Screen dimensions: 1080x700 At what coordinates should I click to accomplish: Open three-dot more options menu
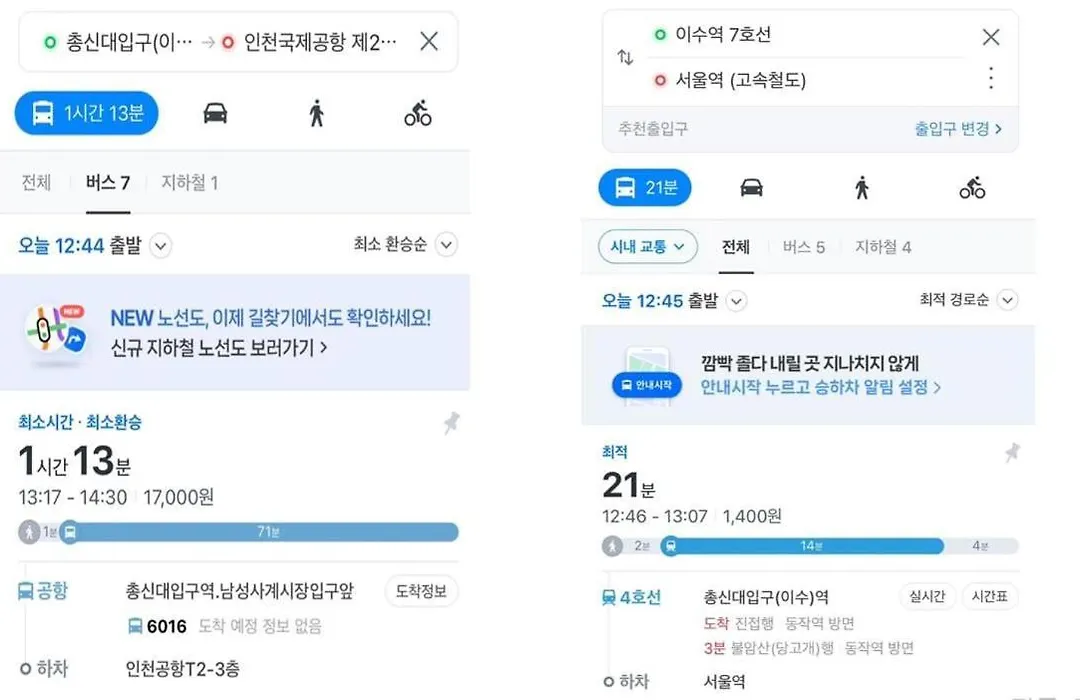(x=990, y=79)
